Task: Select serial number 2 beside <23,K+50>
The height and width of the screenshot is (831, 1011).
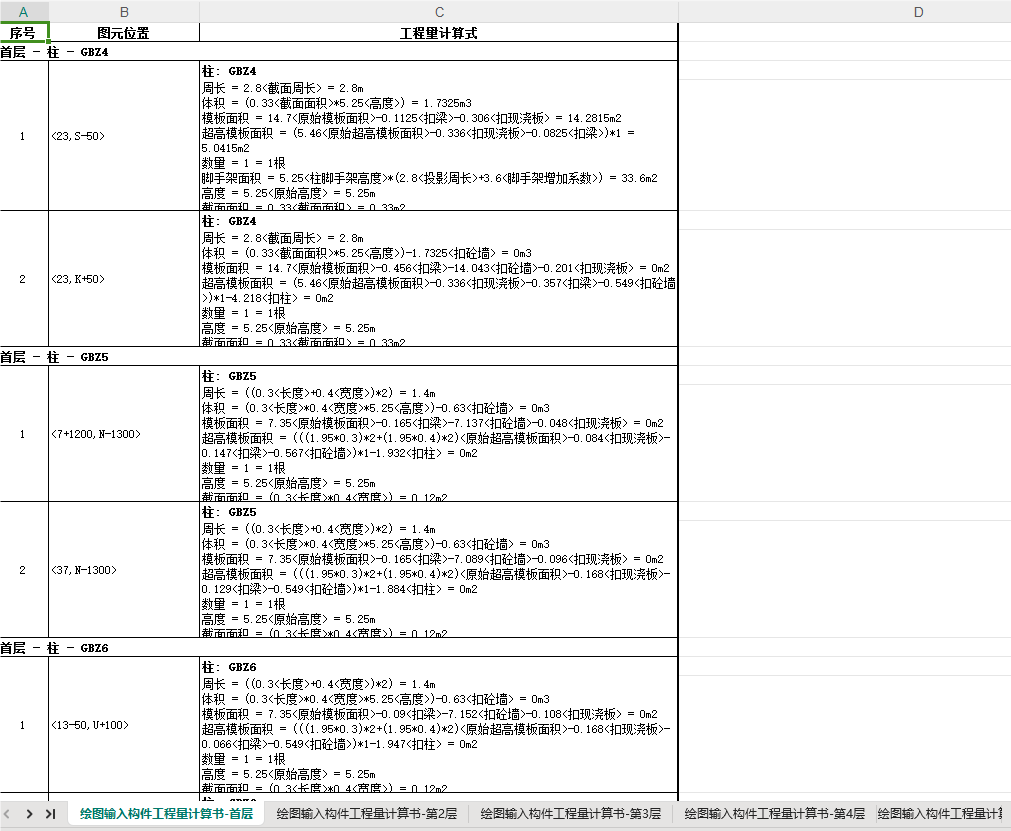Action: [x=24, y=279]
